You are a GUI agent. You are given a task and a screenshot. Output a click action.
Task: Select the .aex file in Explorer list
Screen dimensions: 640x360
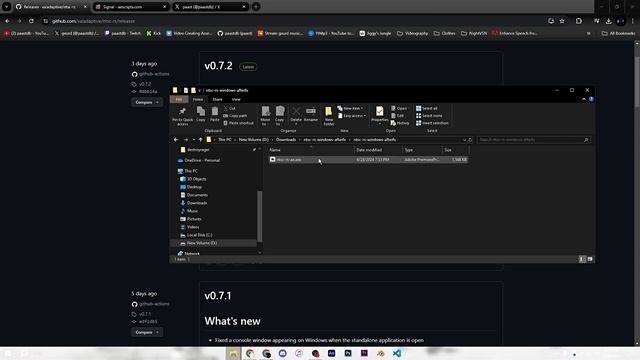coord(368,160)
